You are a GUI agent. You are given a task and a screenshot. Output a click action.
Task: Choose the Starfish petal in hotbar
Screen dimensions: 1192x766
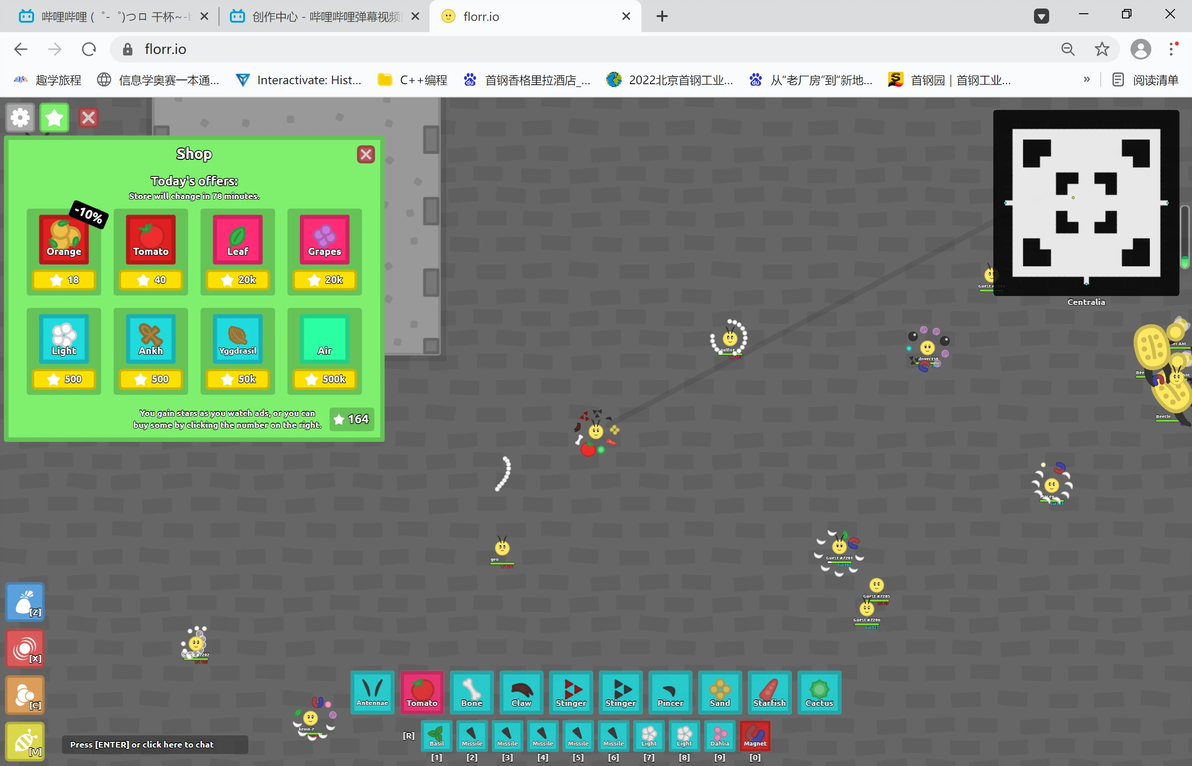tap(769, 692)
